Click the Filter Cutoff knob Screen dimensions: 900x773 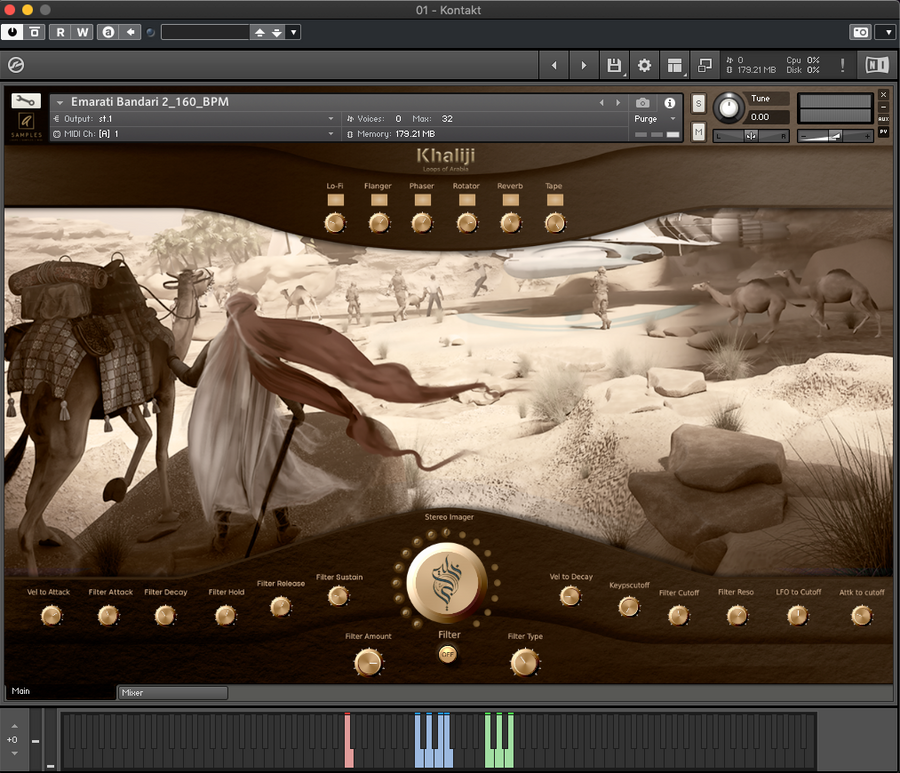(678, 616)
